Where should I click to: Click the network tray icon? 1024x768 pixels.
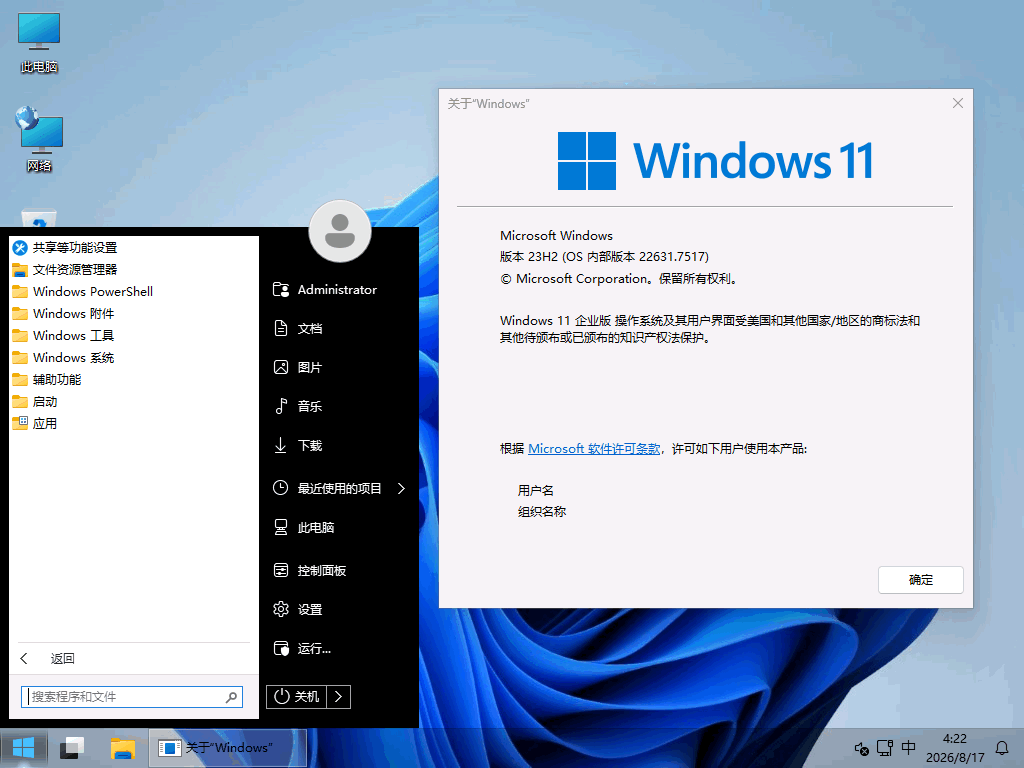coord(885,748)
